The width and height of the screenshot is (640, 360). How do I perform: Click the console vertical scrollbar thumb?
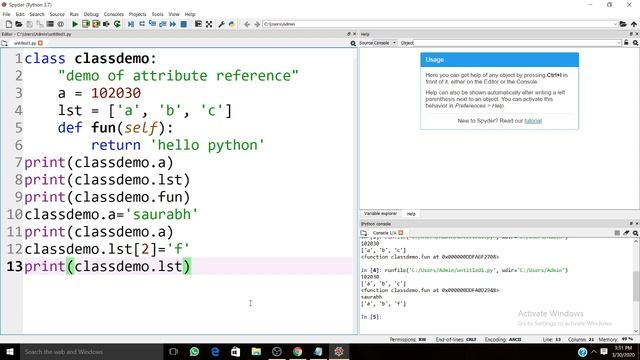click(x=636, y=287)
